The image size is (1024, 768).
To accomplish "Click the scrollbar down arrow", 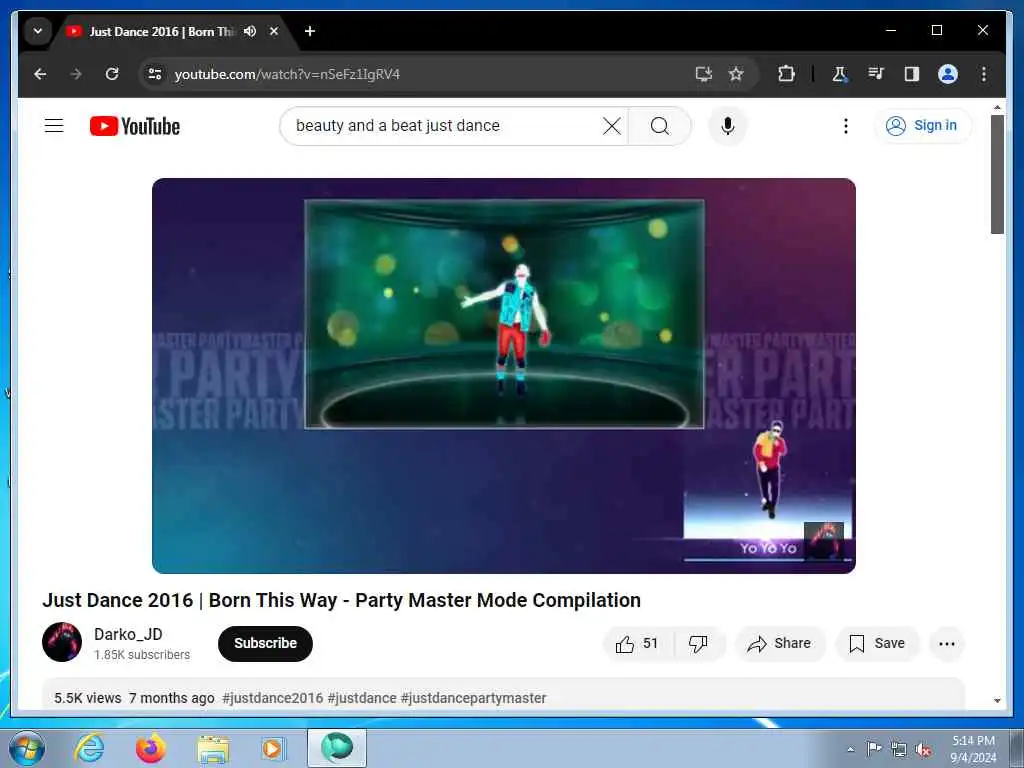I will click(997, 701).
